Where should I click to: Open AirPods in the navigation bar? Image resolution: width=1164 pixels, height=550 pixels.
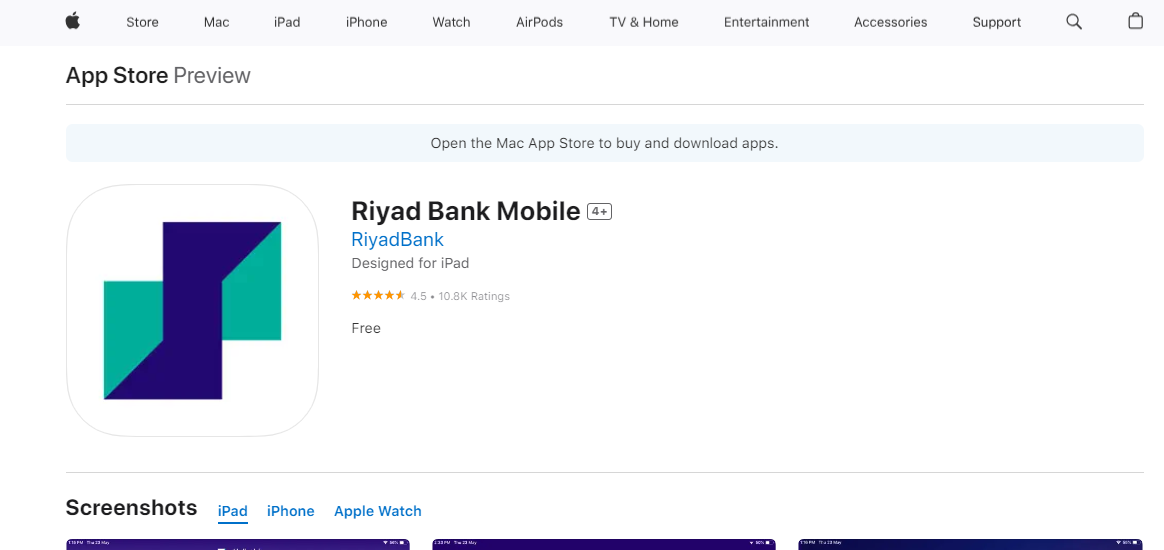click(539, 22)
